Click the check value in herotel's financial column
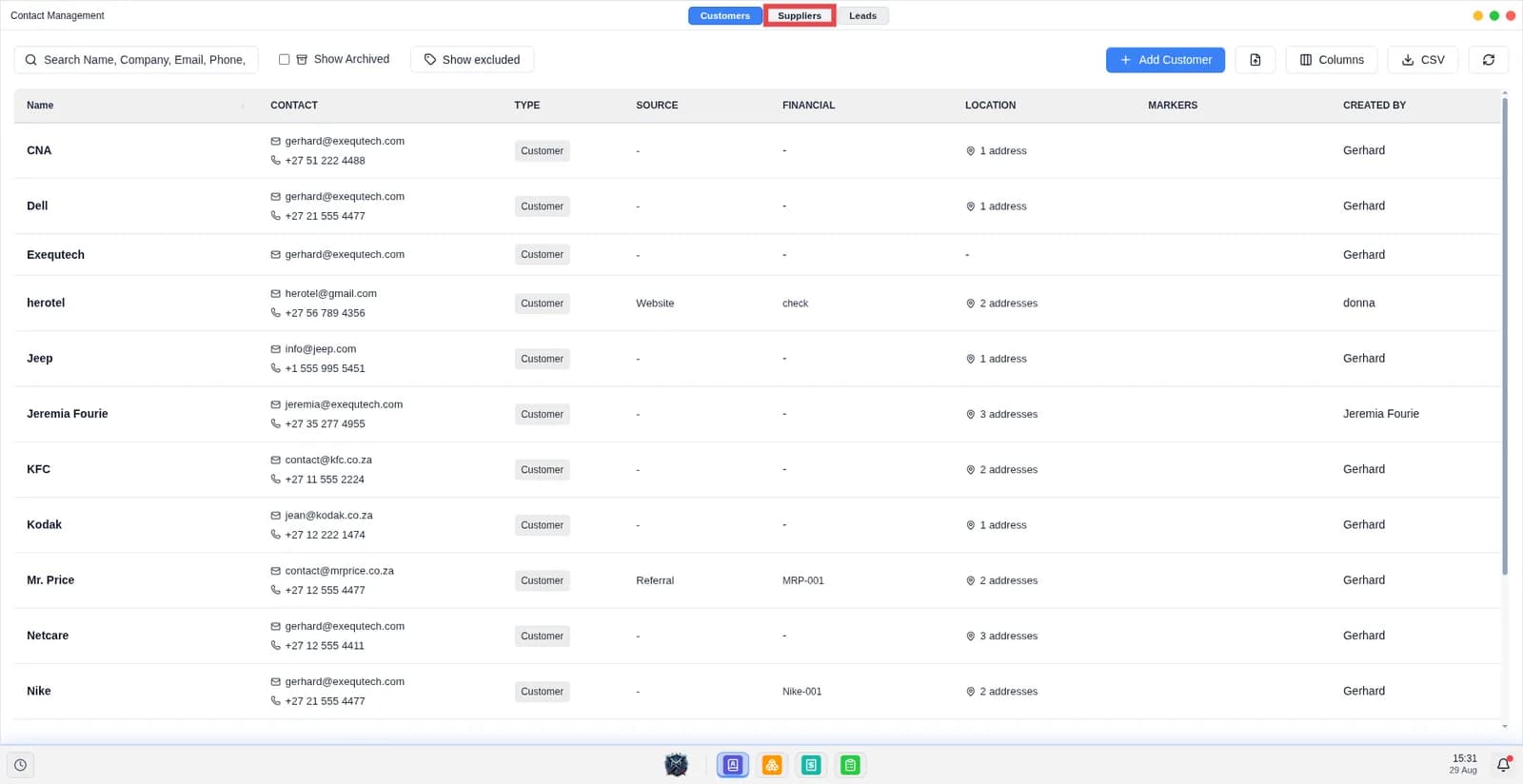 click(x=795, y=304)
